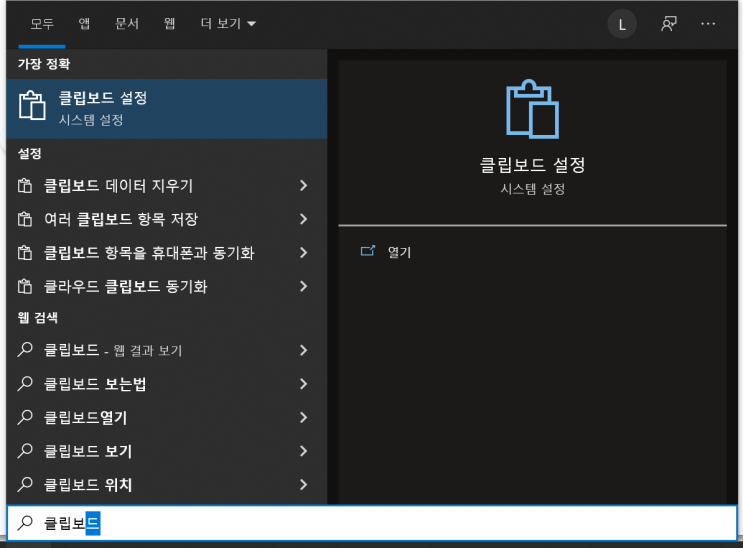
Task: Click the L user account avatar
Action: (x=622, y=24)
